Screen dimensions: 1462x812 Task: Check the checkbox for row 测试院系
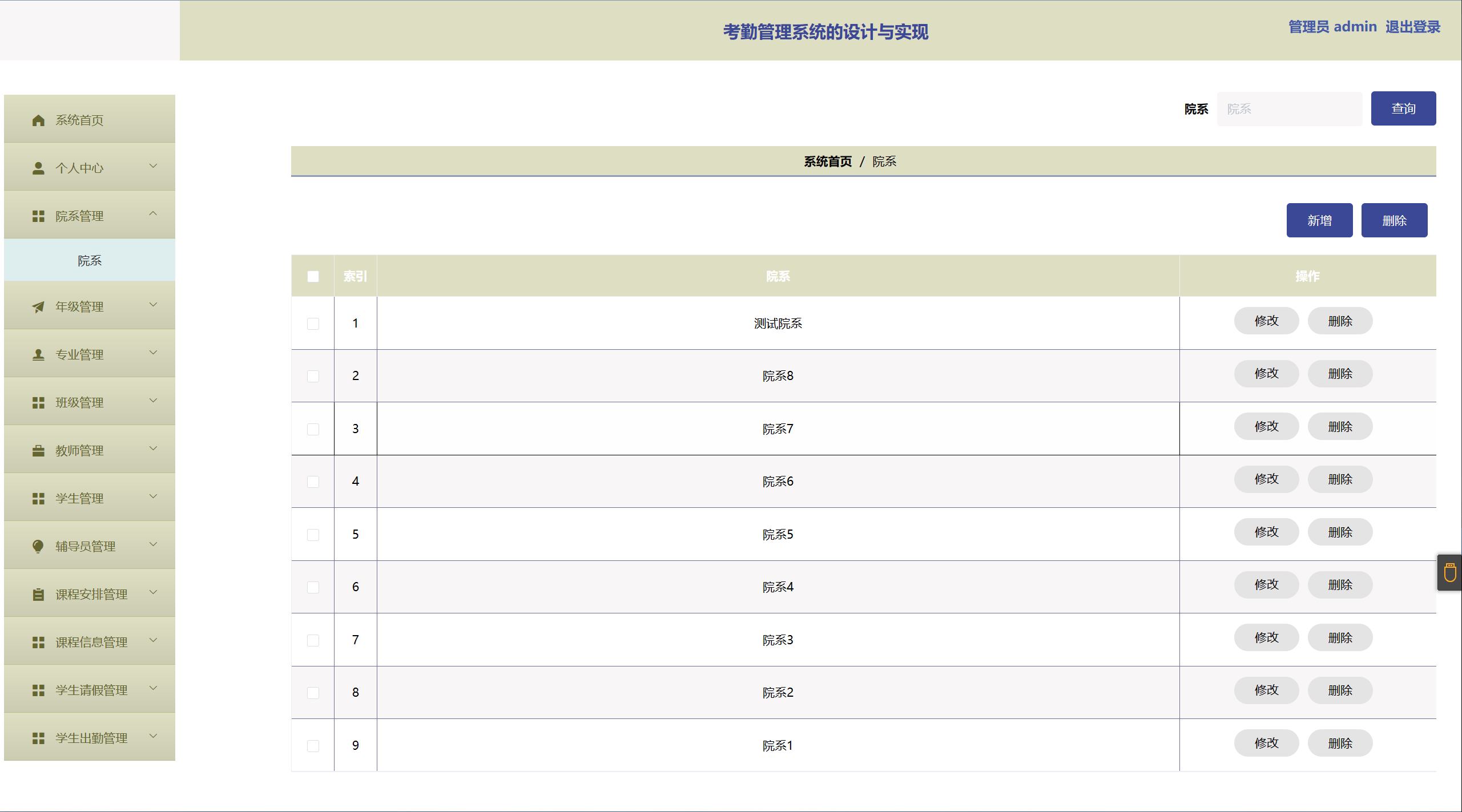click(313, 324)
